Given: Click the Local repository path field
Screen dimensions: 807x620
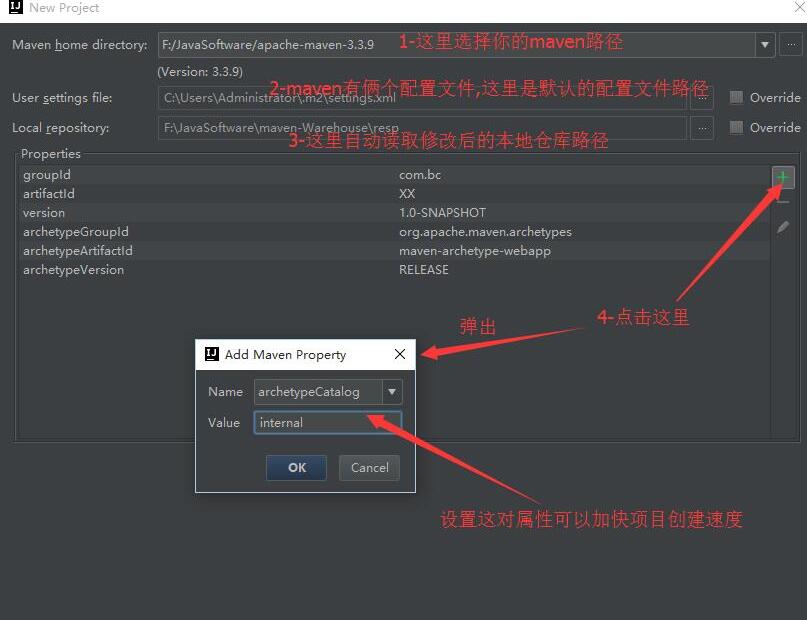Looking at the screenshot, I should click(422, 128).
